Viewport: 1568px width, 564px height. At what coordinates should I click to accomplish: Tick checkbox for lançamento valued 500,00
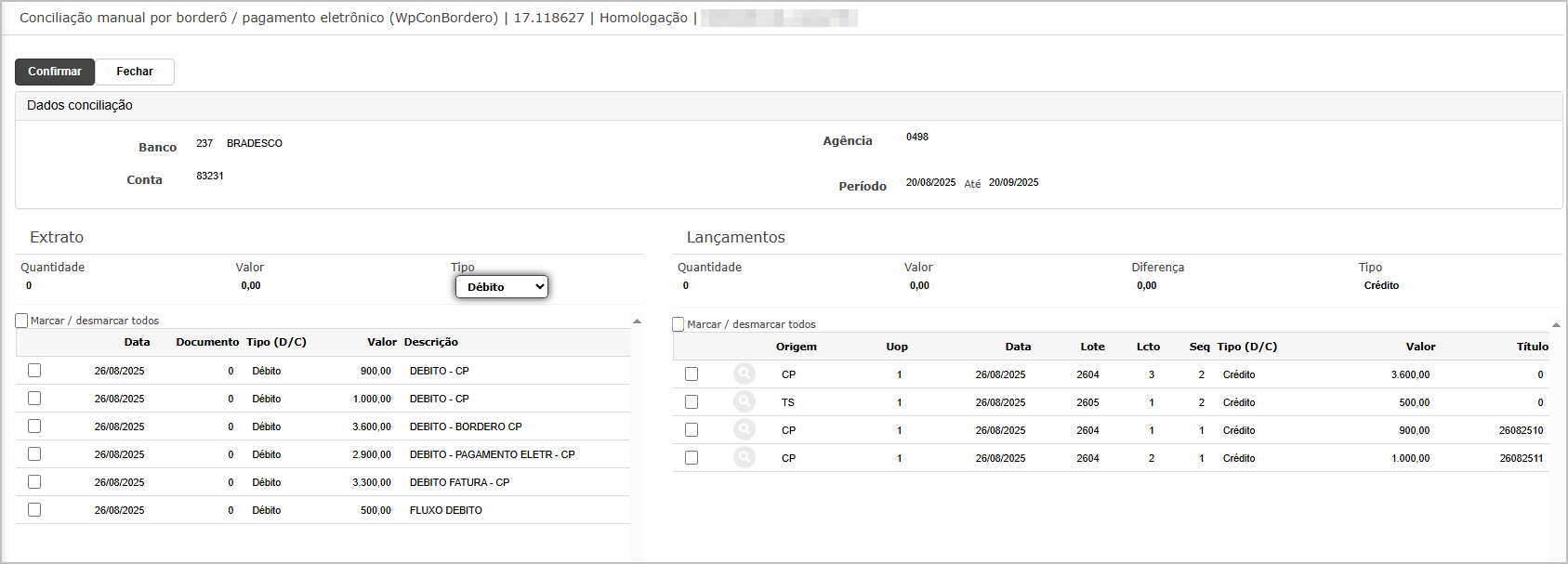(x=692, y=401)
